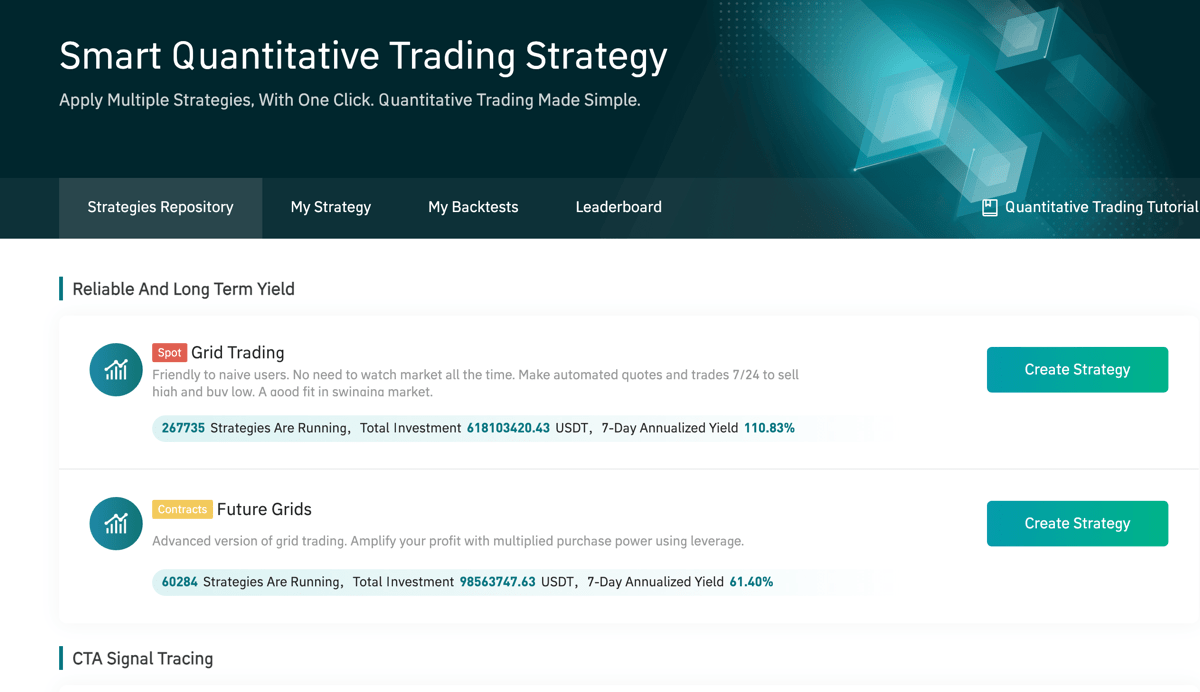Click the Future Grids chart icon
This screenshot has height=692, width=1200.
click(x=116, y=523)
